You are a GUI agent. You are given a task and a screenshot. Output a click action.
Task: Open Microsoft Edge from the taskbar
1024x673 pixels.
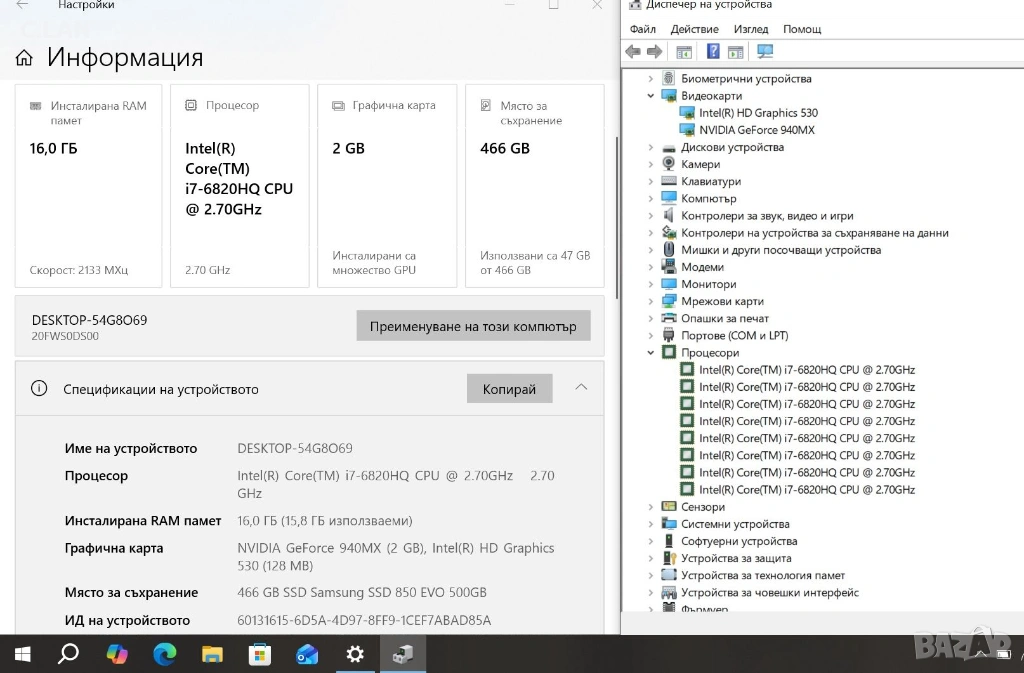164,654
